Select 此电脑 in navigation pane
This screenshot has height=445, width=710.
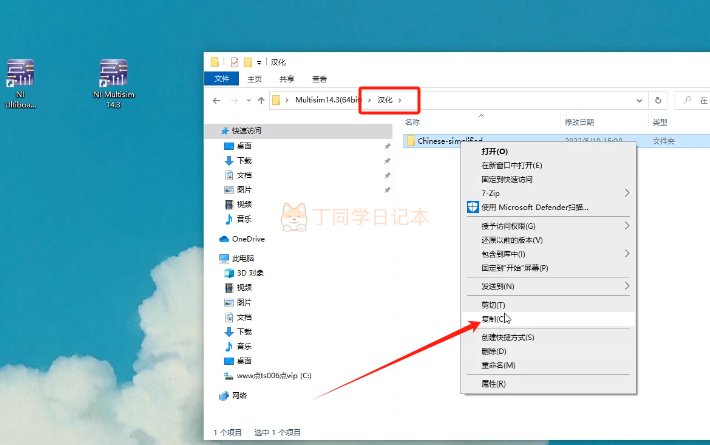tap(243, 258)
